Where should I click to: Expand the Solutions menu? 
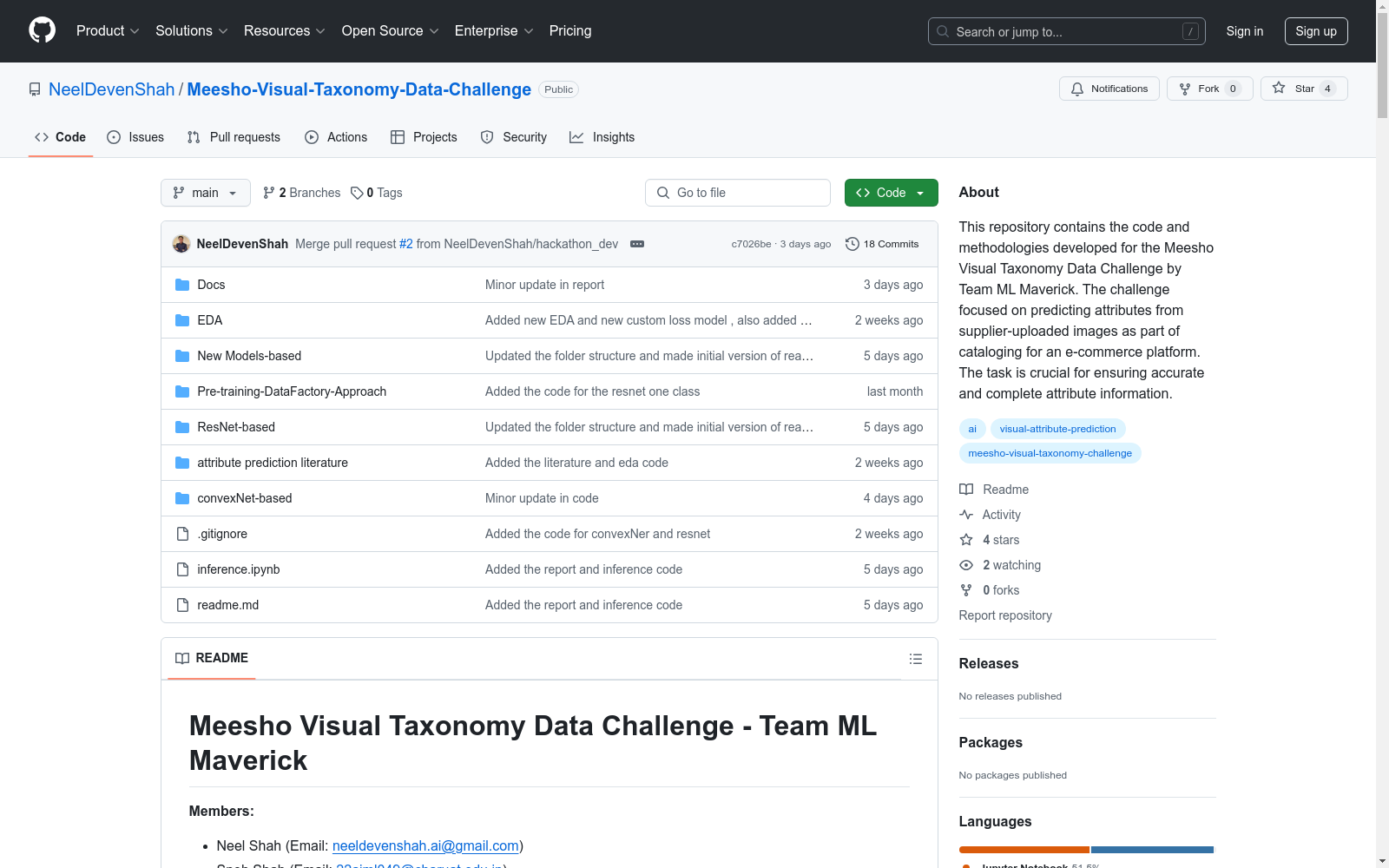(192, 31)
